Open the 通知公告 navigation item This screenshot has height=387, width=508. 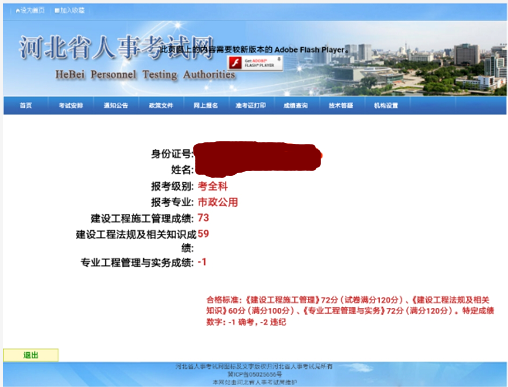coord(116,105)
